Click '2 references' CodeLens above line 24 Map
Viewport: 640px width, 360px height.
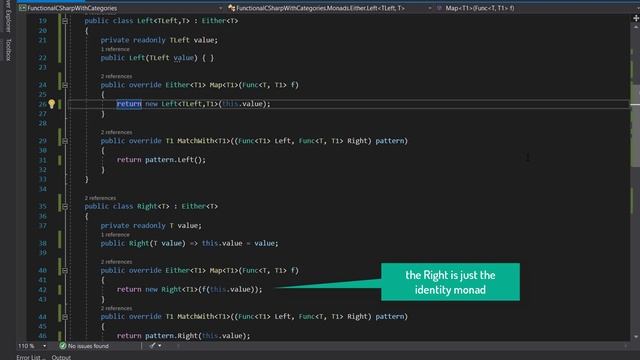click(x=116, y=76)
